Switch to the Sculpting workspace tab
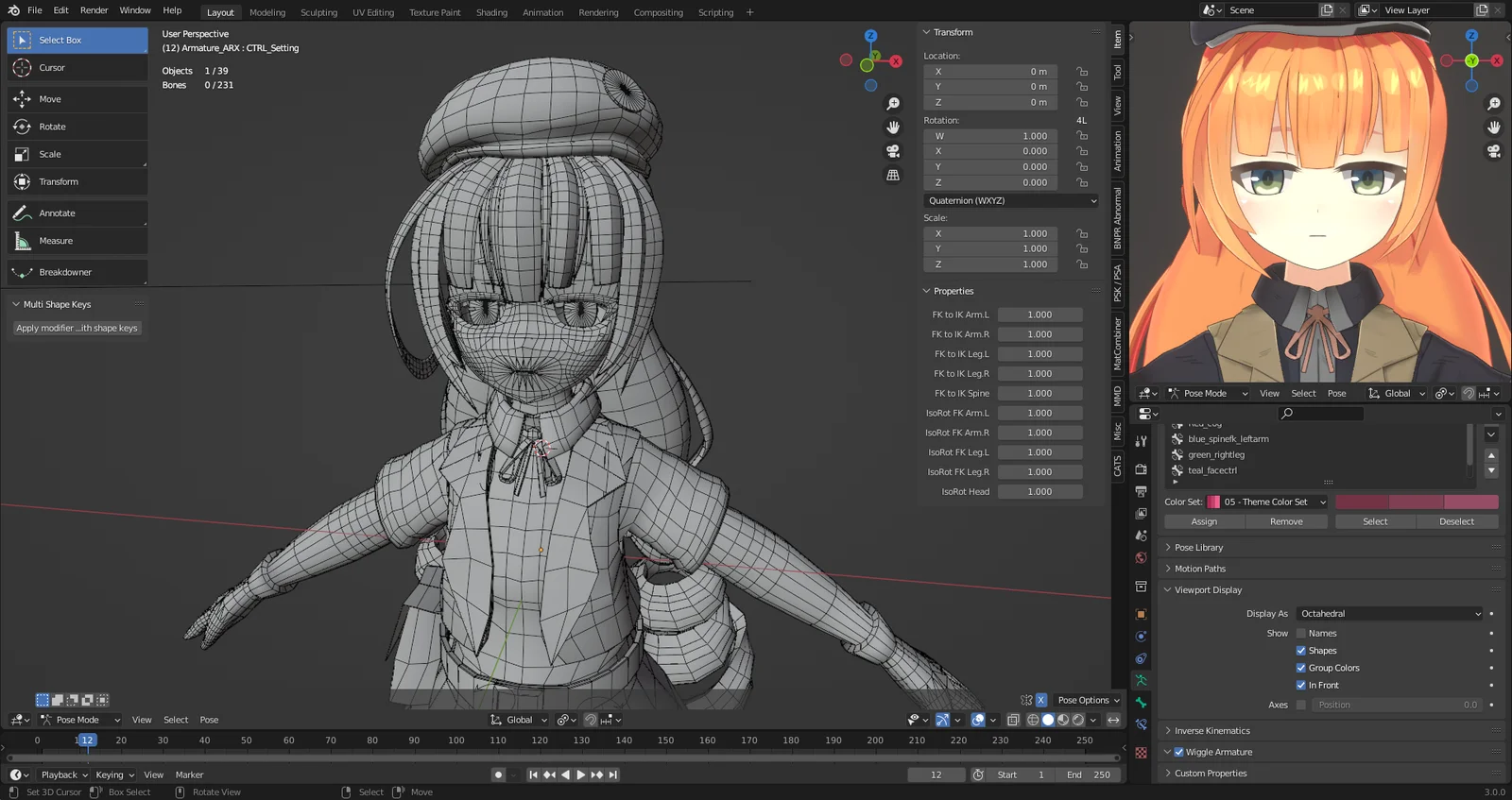This screenshot has height=800, width=1512. [x=318, y=12]
